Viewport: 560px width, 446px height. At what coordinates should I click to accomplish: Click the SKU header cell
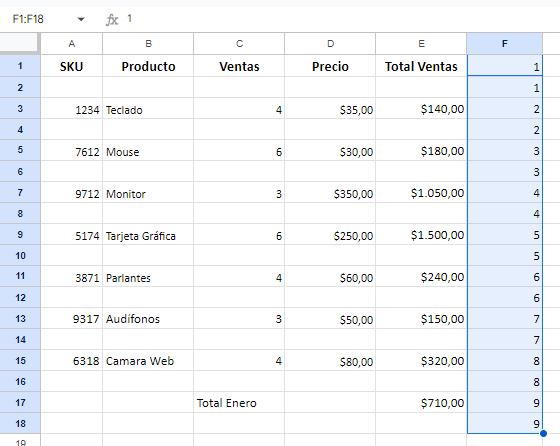click(71, 66)
